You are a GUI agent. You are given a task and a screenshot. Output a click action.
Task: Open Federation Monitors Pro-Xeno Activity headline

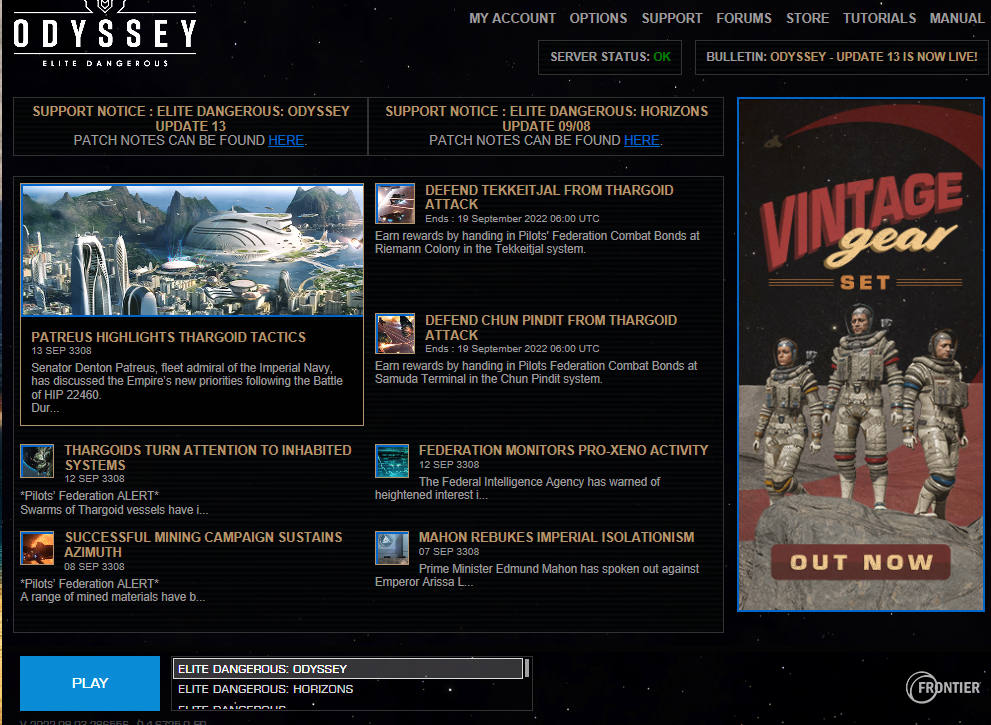pyautogui.click(x=564, y=450)
